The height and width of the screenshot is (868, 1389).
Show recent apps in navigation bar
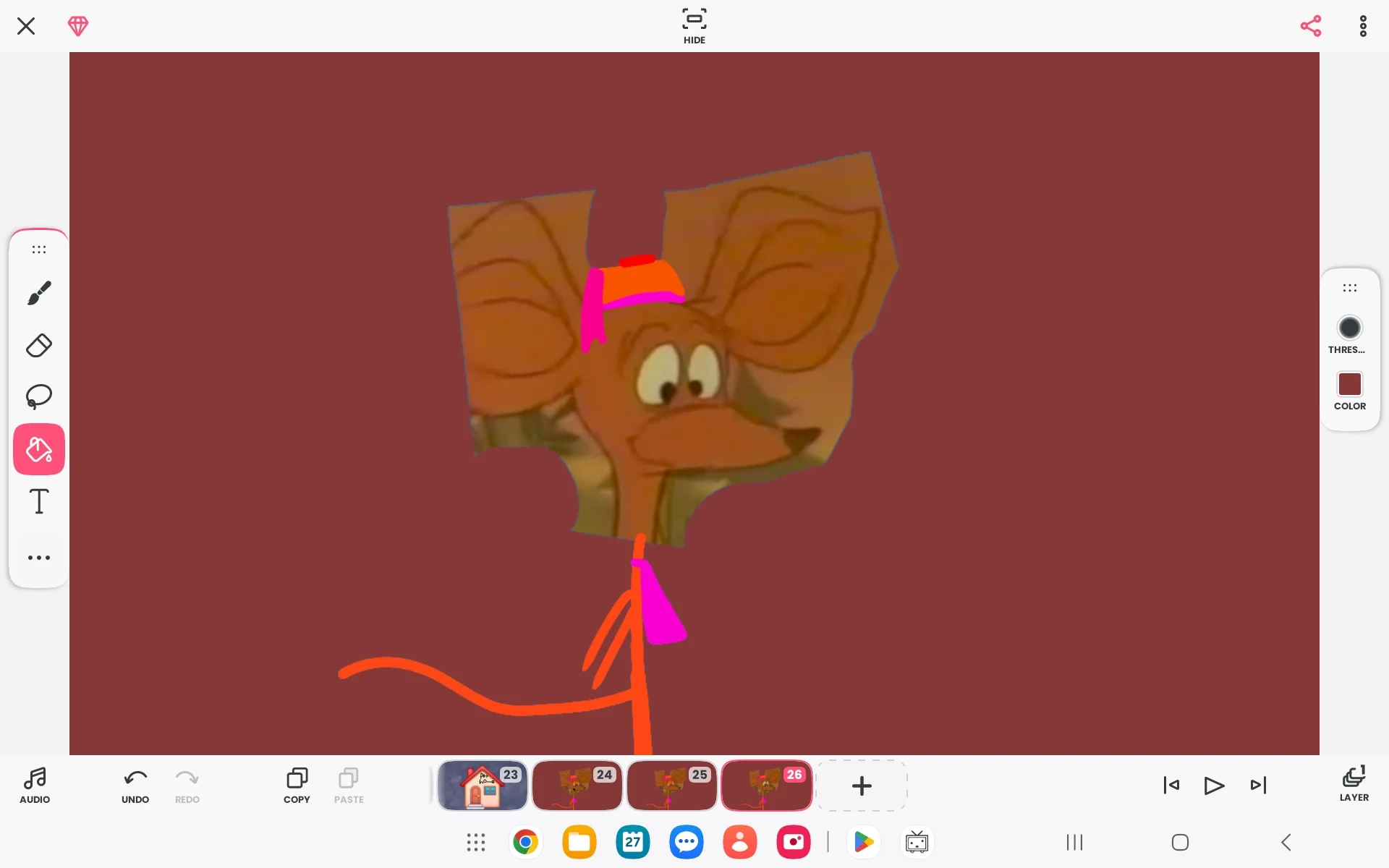click(x=1074, y=842)
